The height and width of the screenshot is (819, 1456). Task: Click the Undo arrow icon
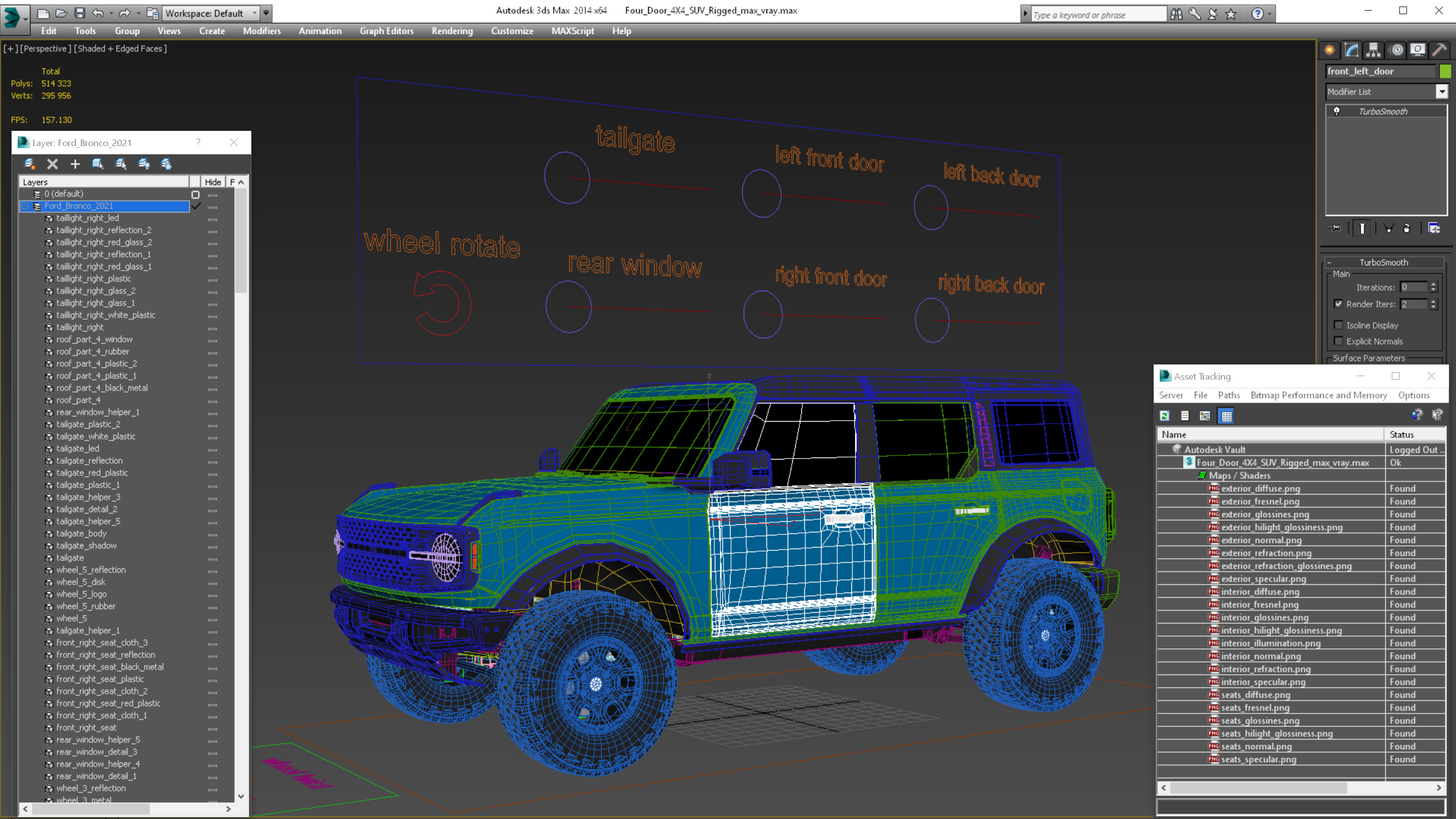point(98,13)
